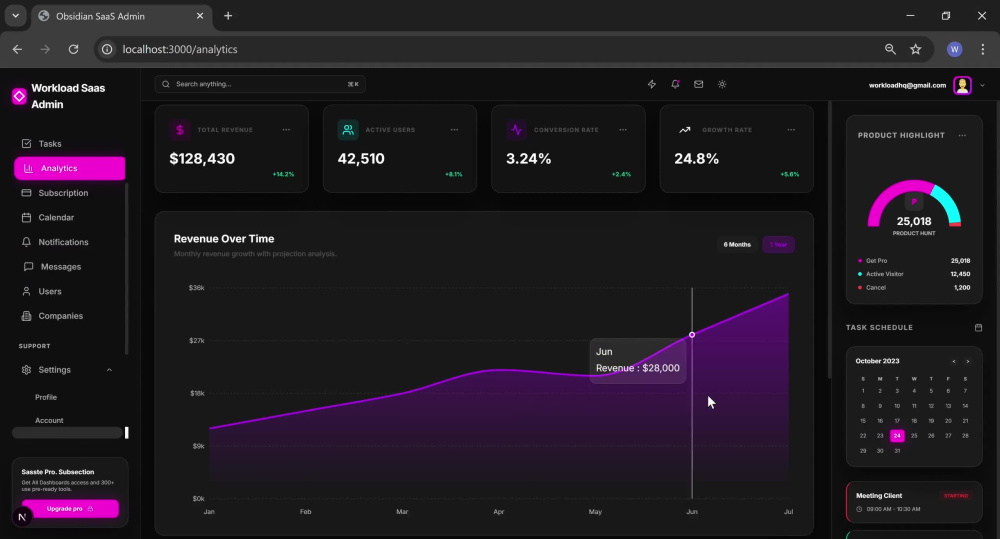The width and height of the screenshot is (1000, 539).
Task: Expand the account dropdown chevron
Action: 982,85
